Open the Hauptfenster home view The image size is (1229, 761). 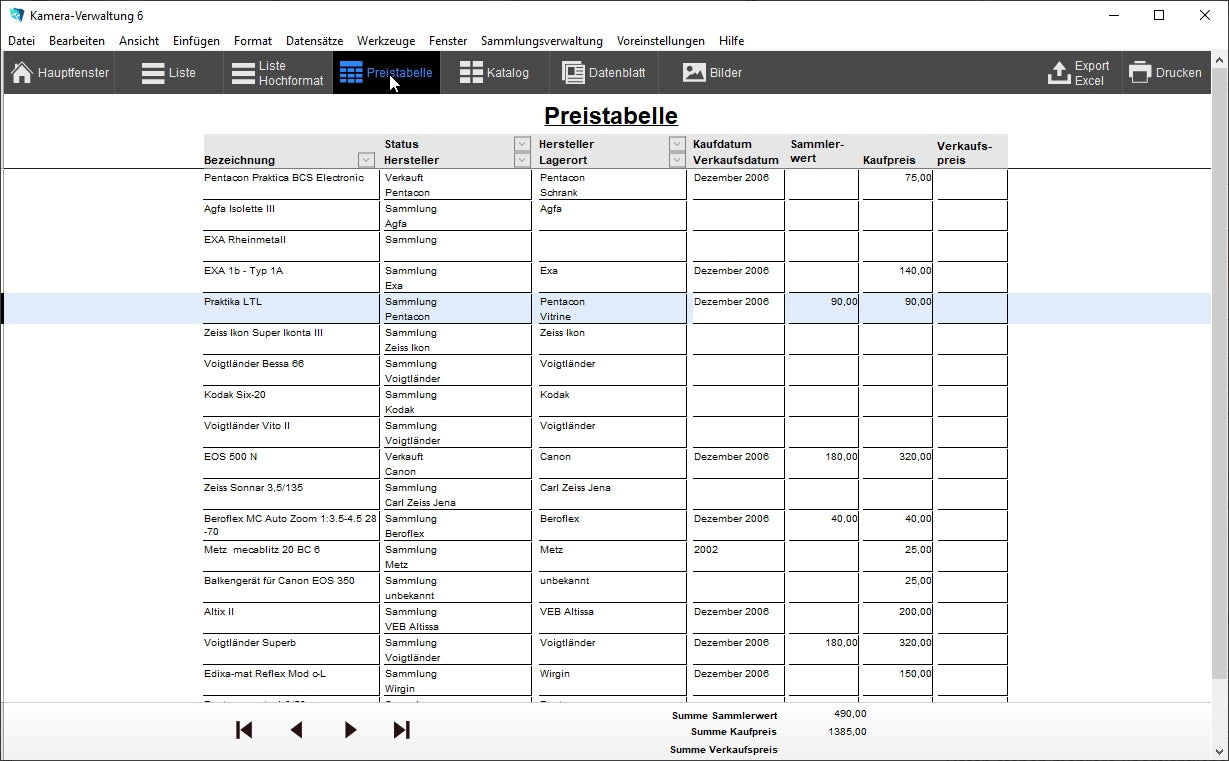click(x=60, y=73)
